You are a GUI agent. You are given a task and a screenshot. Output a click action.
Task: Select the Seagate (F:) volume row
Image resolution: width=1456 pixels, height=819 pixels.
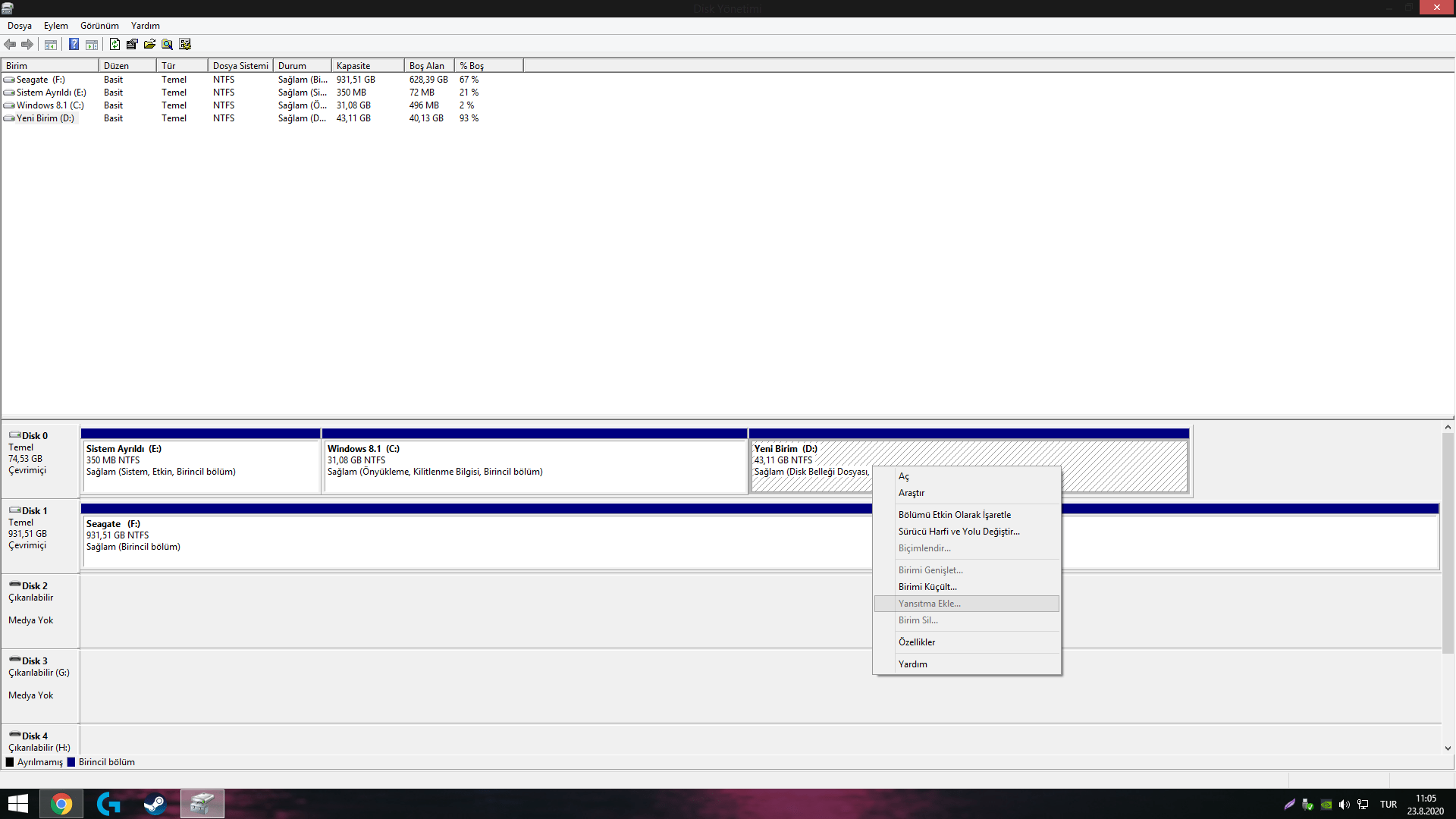click(x=41, y=80)
